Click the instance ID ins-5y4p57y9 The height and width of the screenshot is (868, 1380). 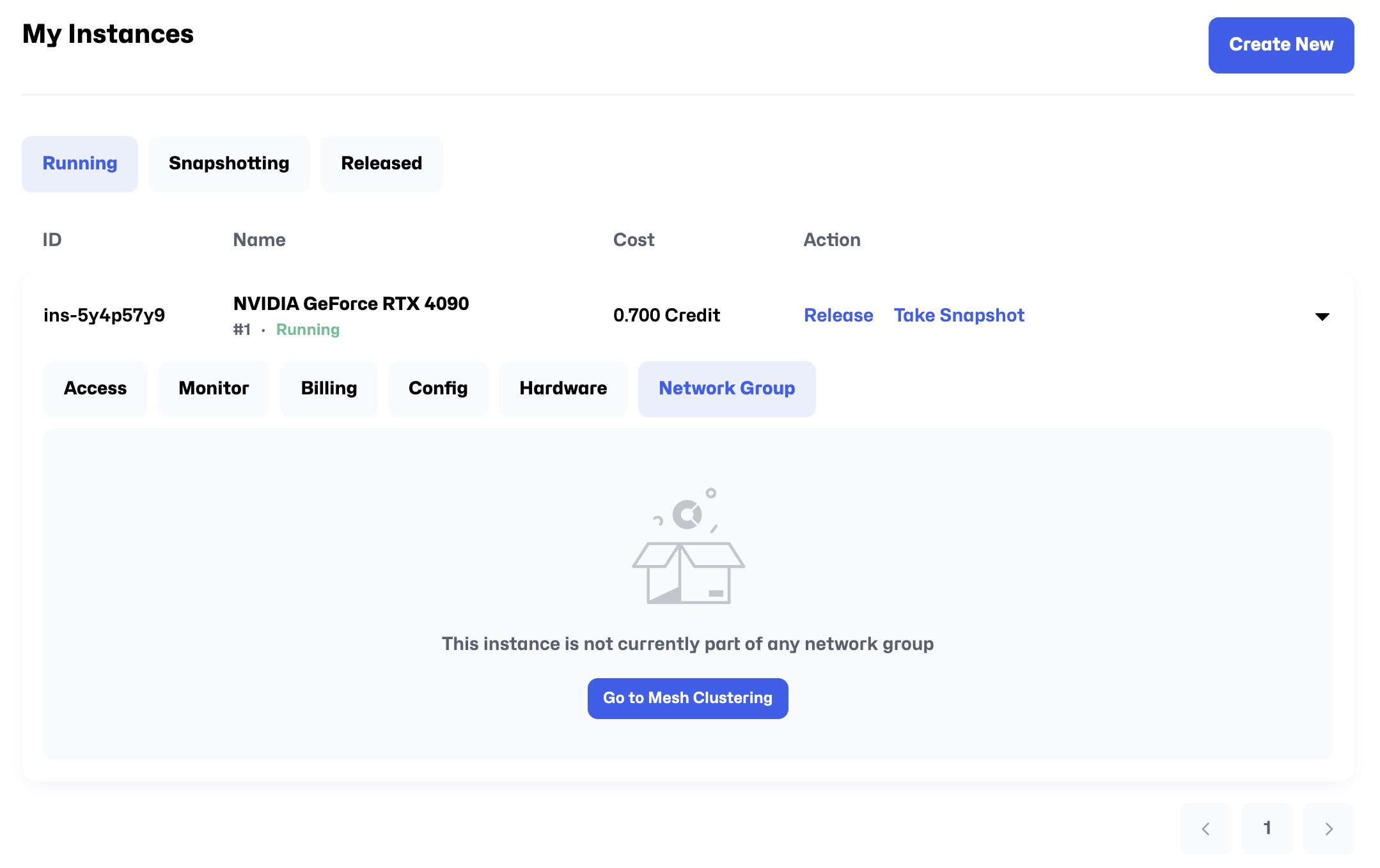click(x=104, y=315)
